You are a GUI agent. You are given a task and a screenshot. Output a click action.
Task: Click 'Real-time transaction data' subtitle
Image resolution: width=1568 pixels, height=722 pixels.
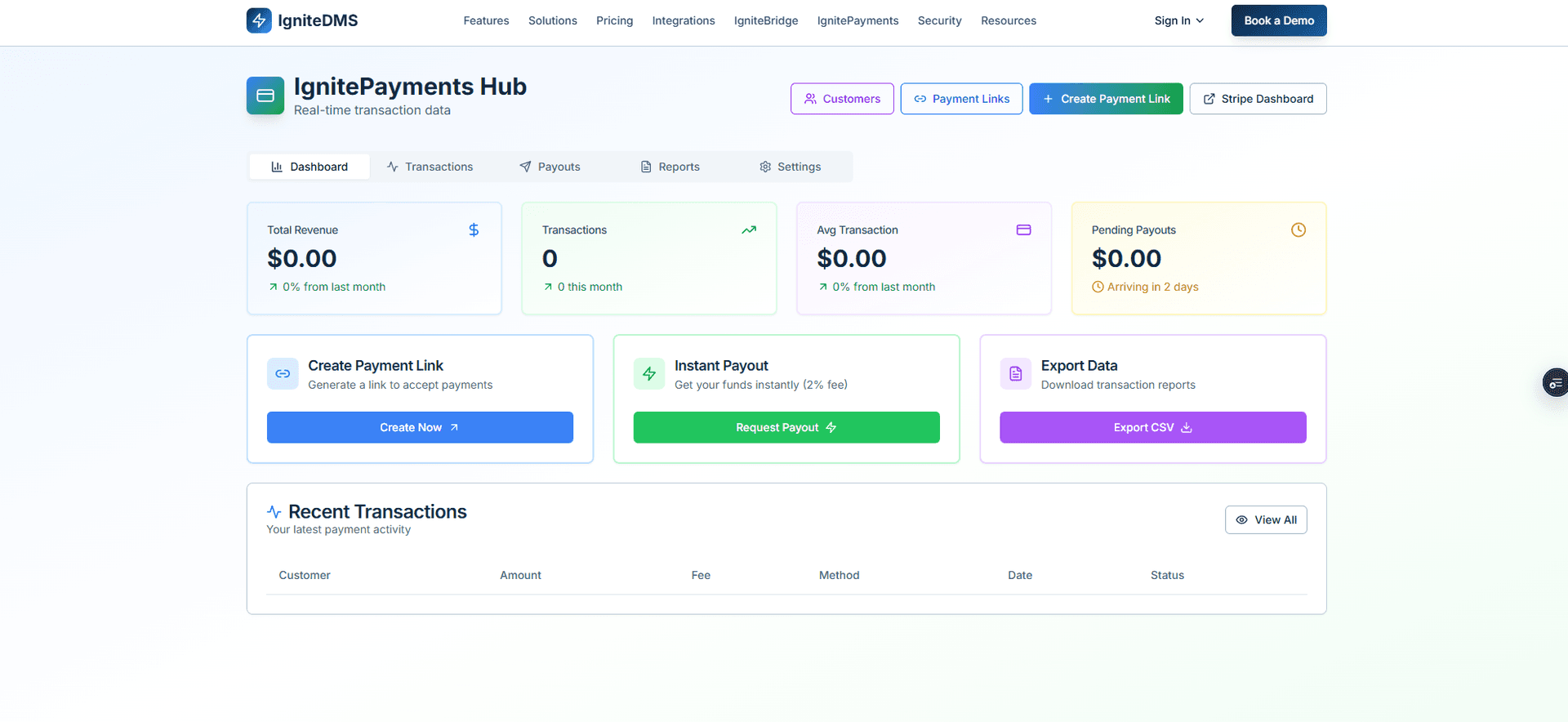[x=372, y=110]
